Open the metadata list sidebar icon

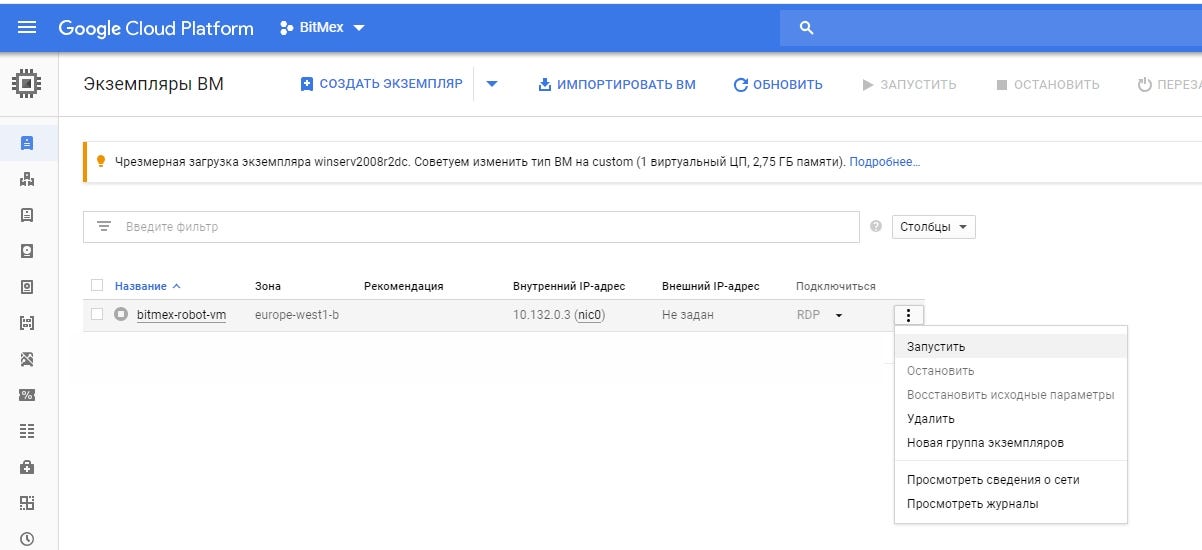[x=27, y=431]
